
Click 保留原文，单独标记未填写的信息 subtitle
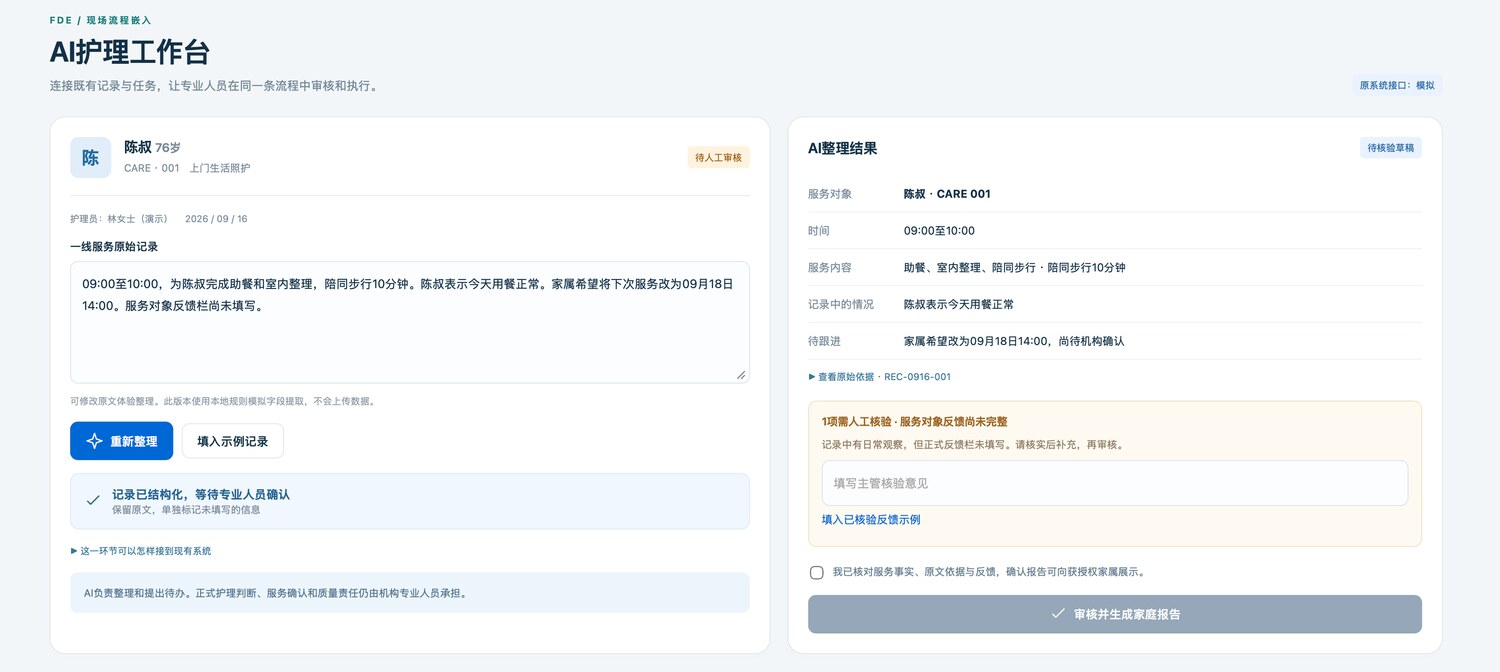(186, 510)
